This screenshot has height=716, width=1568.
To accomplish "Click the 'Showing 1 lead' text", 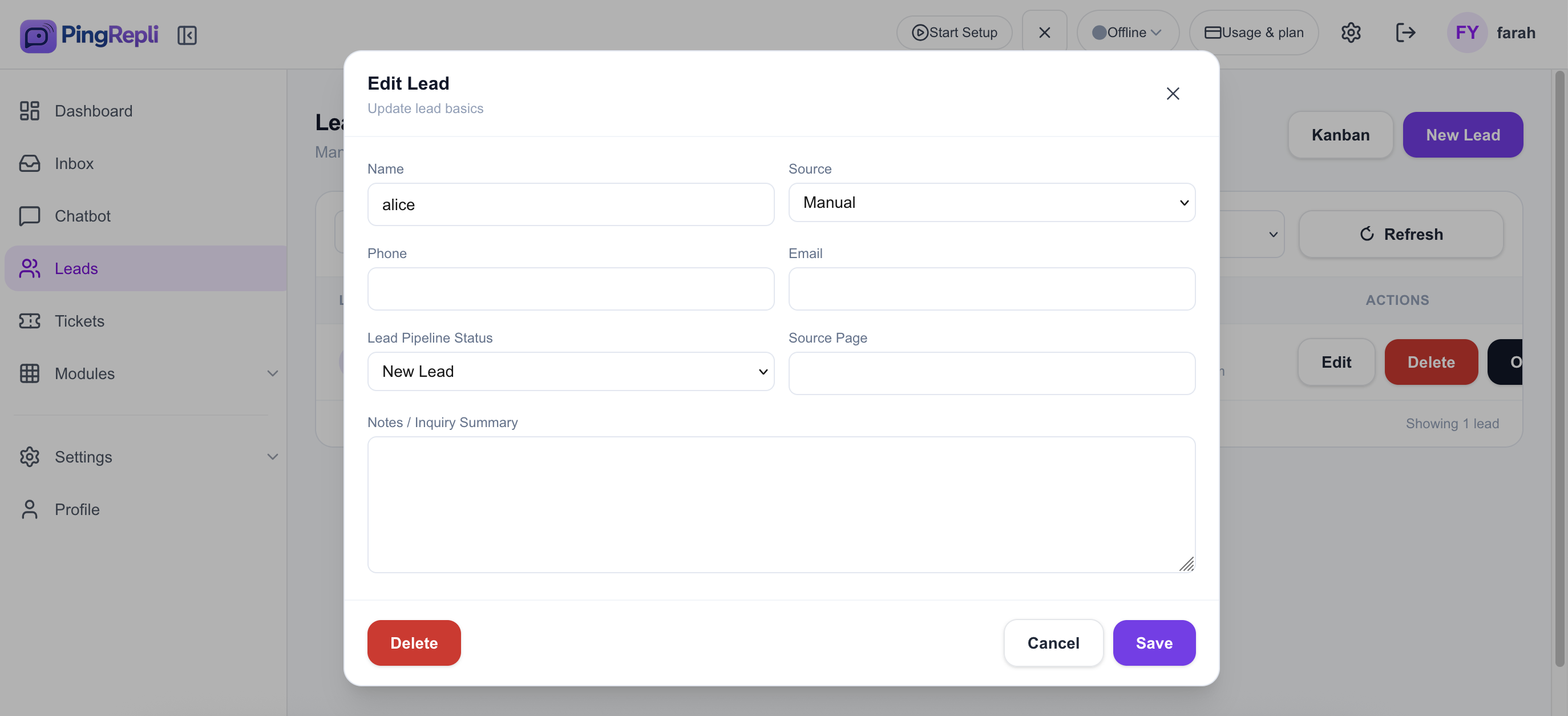I will coord(1452,423).
